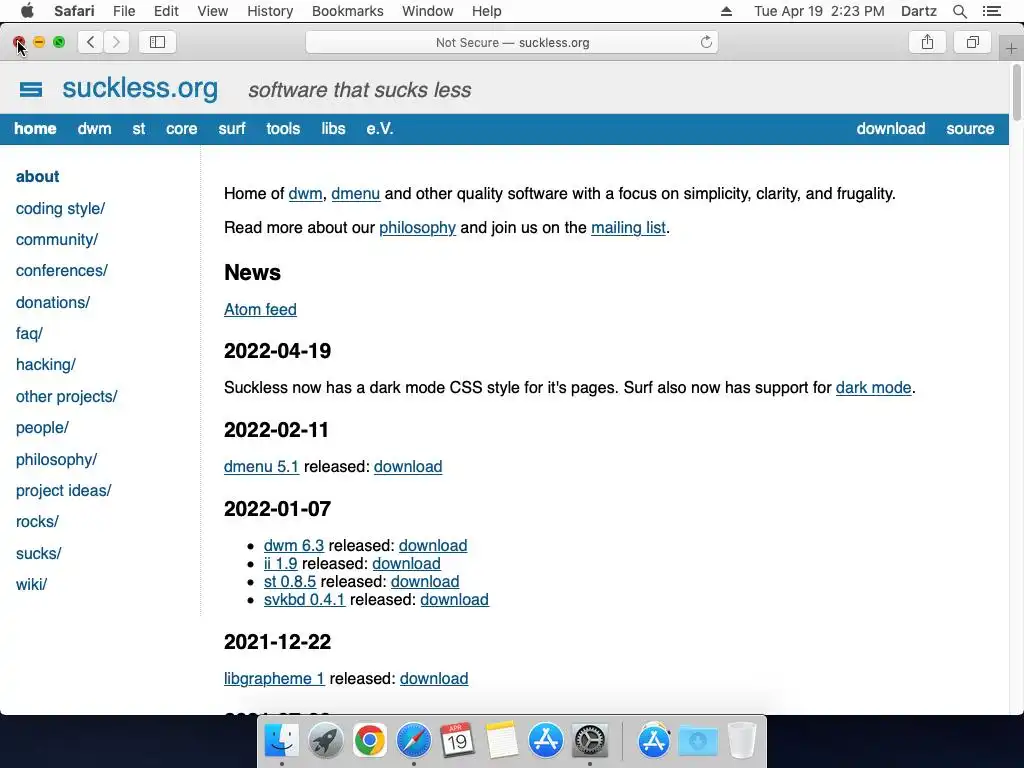Open Launchpad rocket icon in Dock
The height and width of the screenshot is (768, 1024).
tap(325, 740)
